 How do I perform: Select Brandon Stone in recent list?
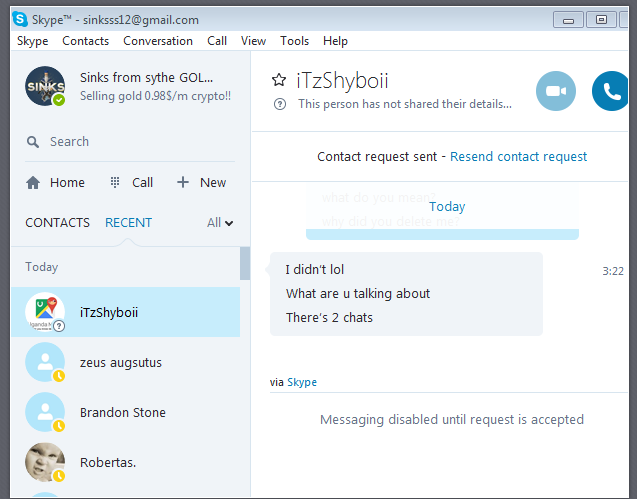(126, 412)
